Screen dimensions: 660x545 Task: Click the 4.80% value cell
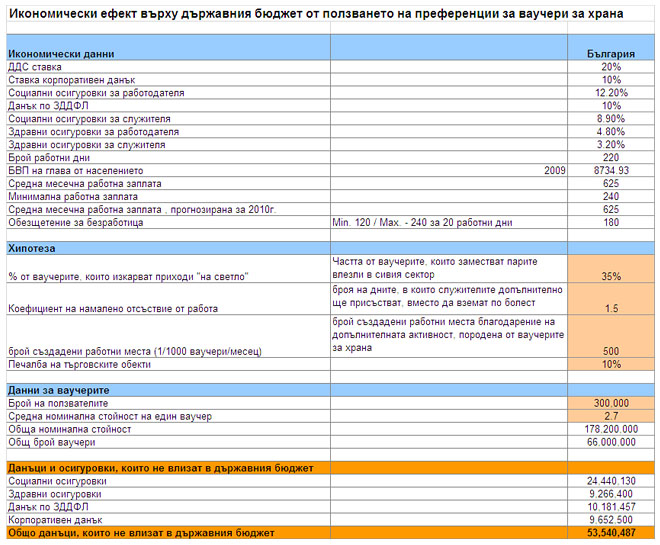click(611, 132)
